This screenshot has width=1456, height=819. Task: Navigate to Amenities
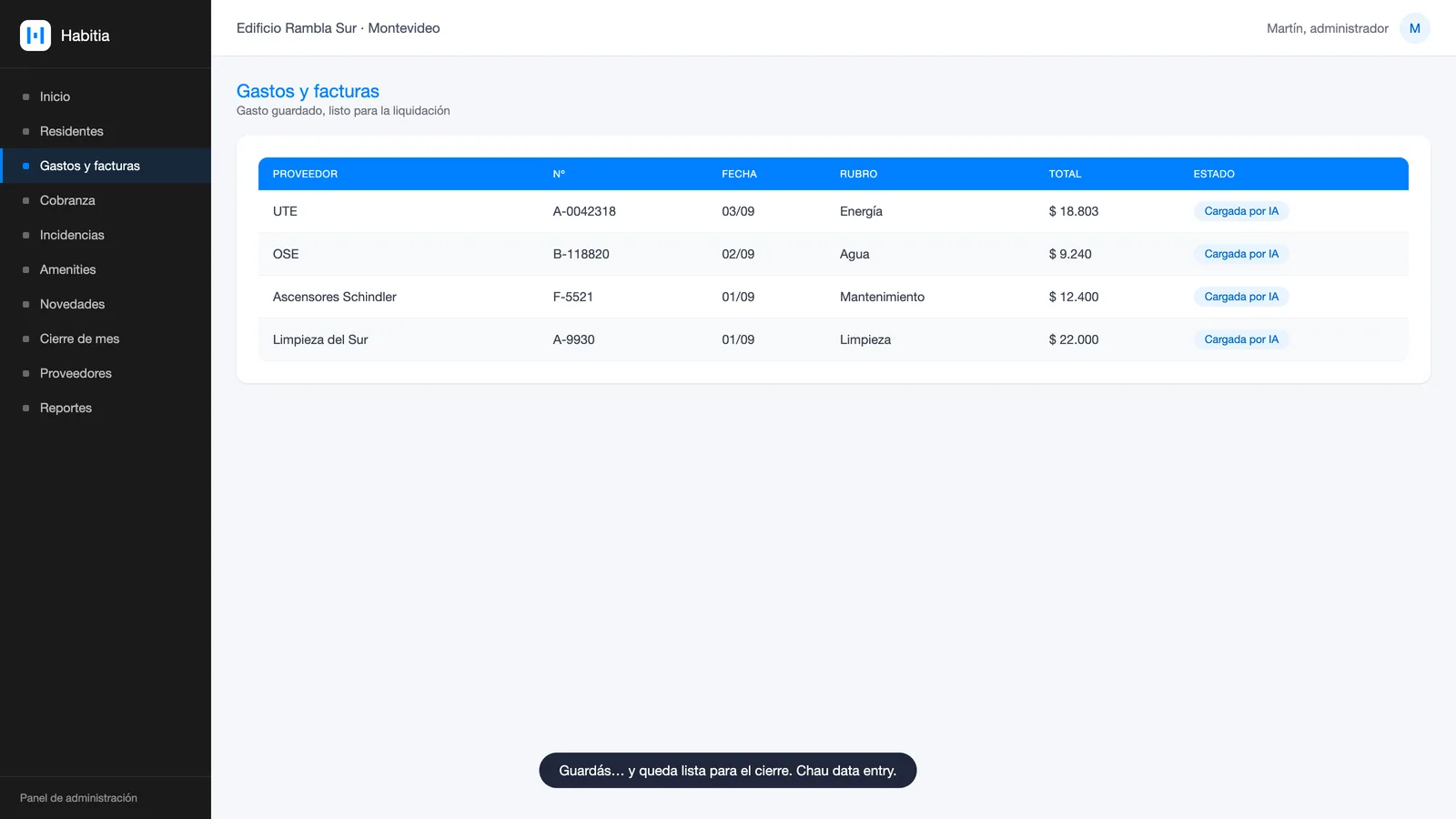106,269
